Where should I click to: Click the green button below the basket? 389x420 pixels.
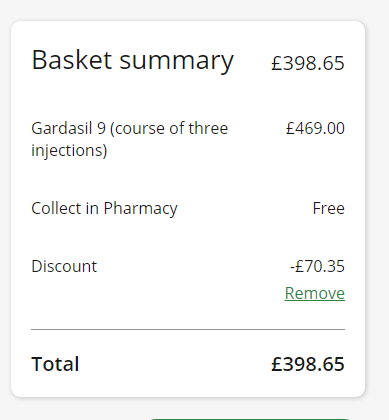point(250,419)
